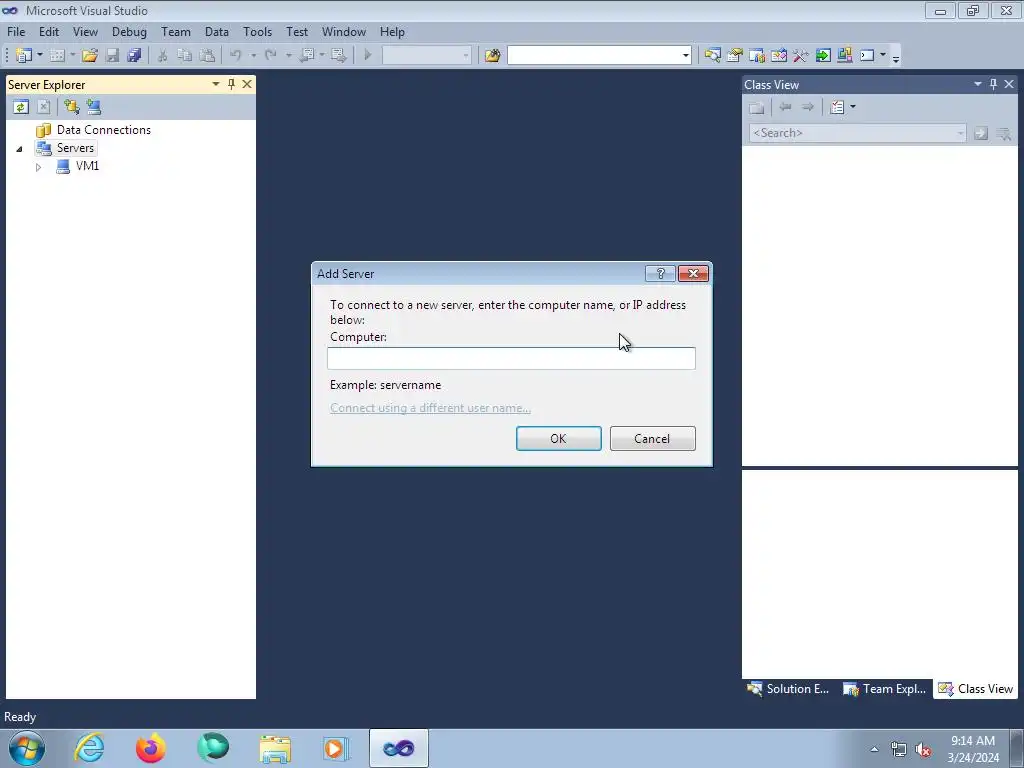Click the Start Debugging play icon
Viewport: 1024px width, 768px height.
click(x=368, y=56)
